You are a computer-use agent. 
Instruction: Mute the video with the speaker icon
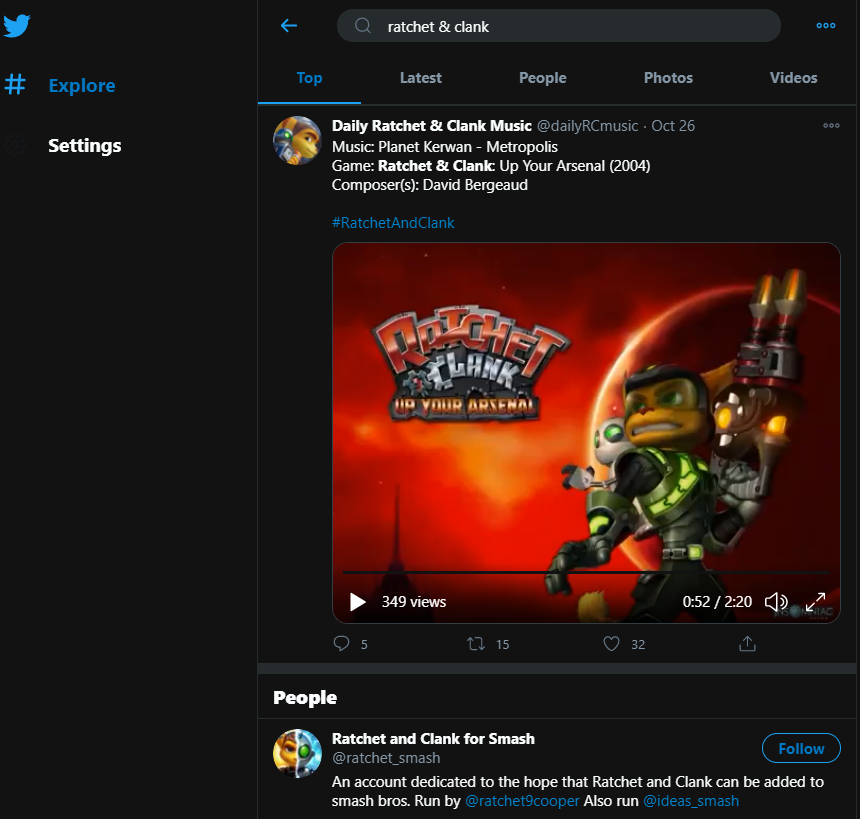[x=776, y=602]
